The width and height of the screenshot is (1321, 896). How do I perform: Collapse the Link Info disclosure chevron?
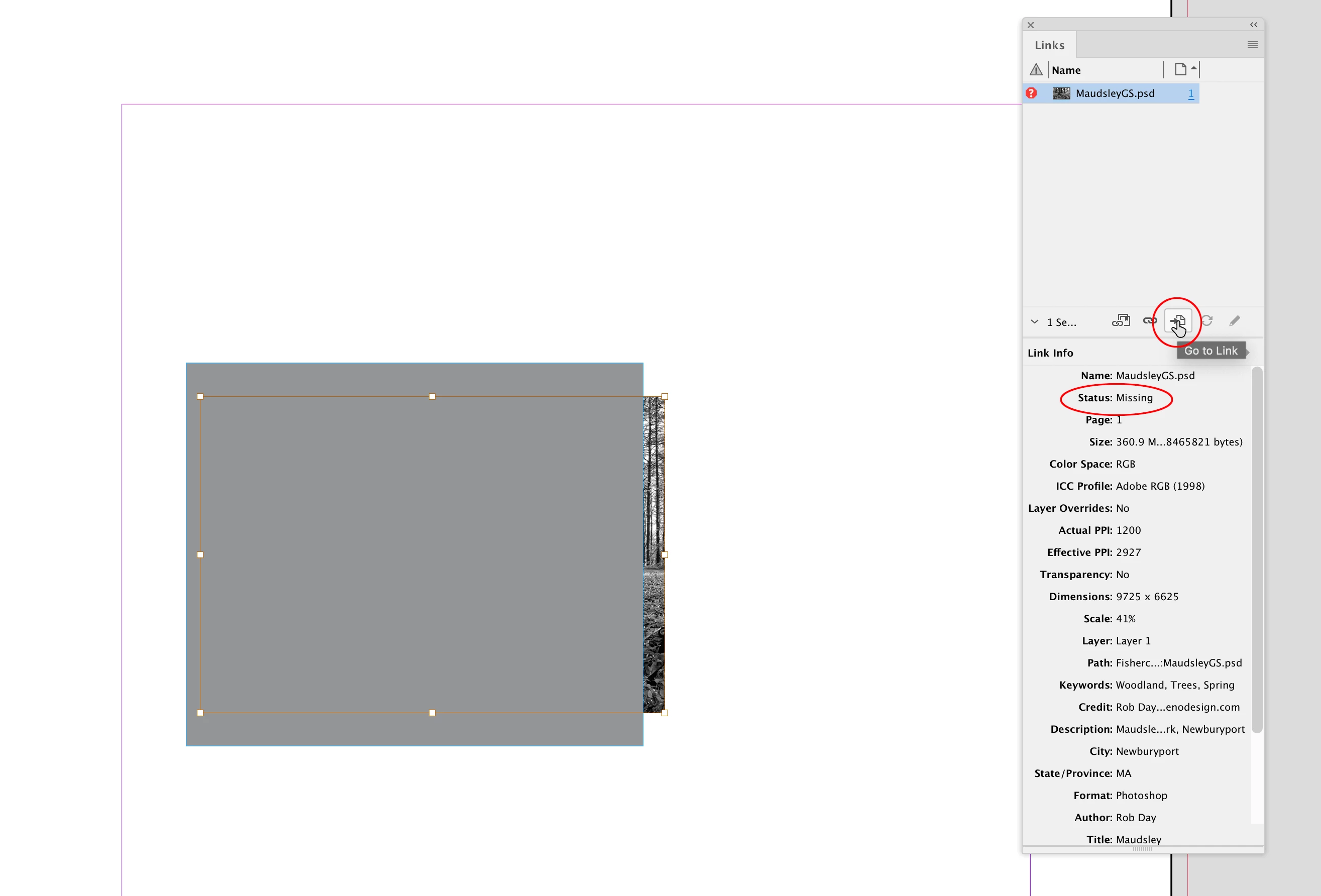tap(1035, 322)
